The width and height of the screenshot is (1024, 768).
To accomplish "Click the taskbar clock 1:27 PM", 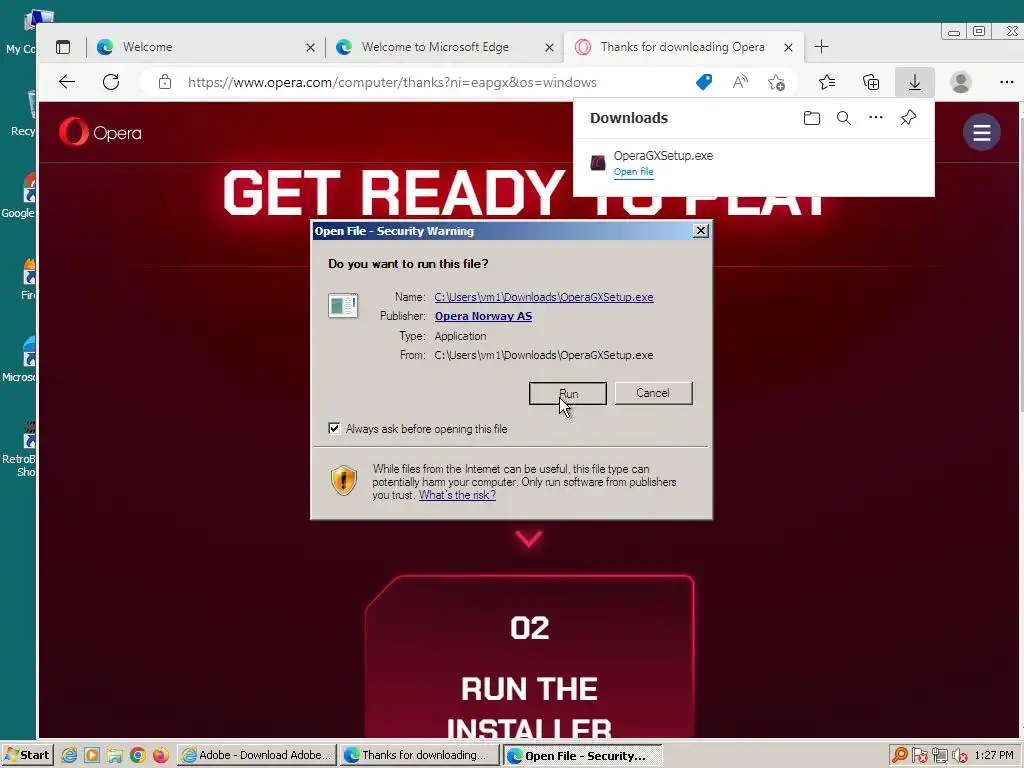I will (x=993, y=755).
